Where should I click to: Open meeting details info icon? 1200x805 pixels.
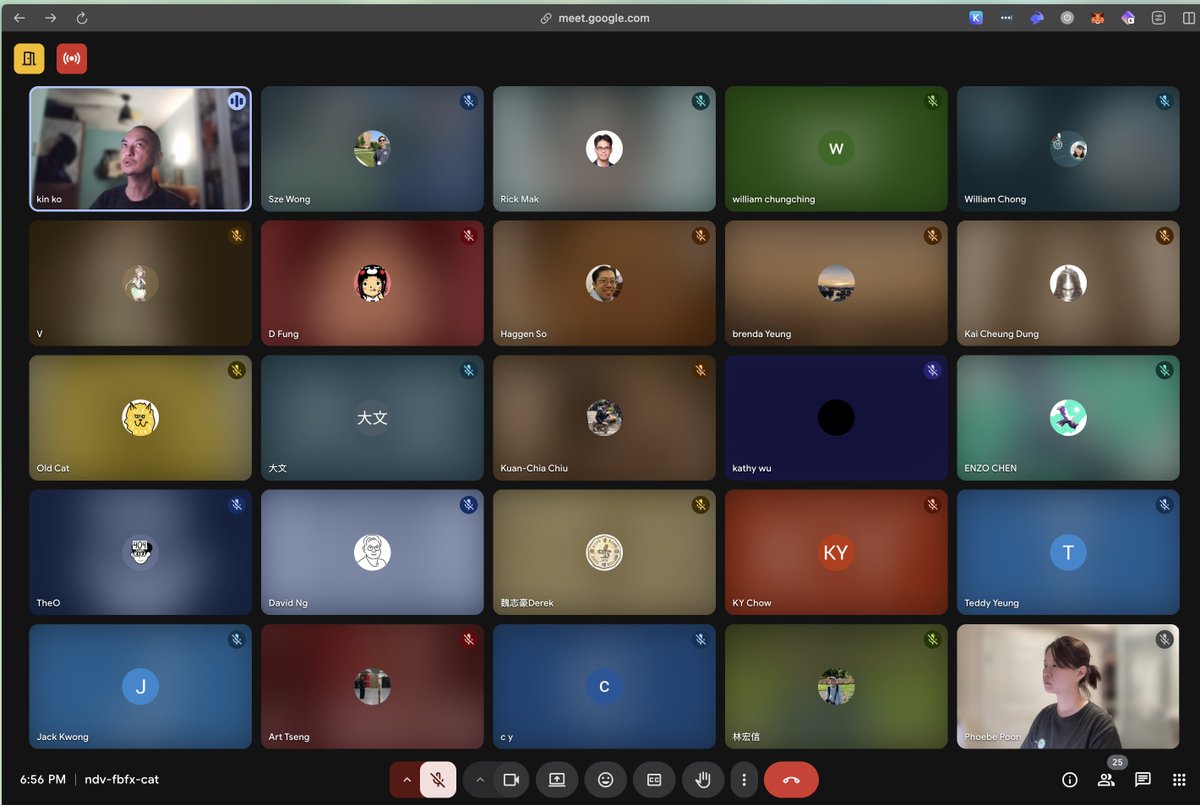click(x=1069, y=780)
